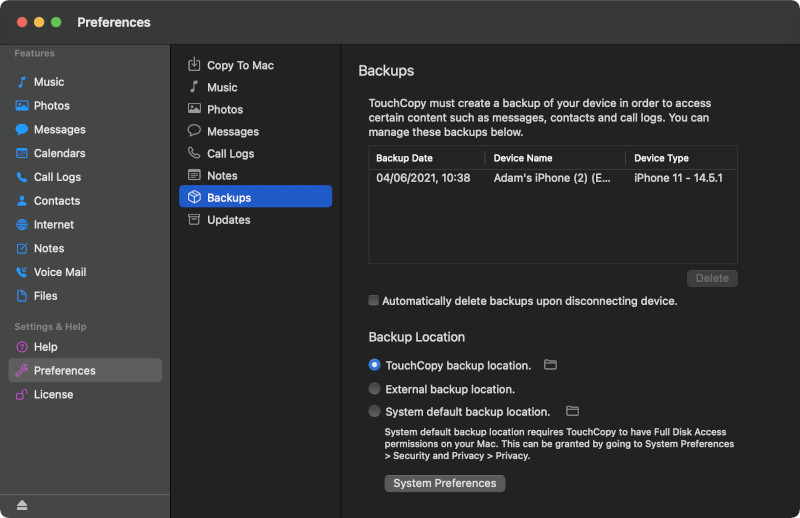Select Photos preferences pane
Image resolution: width=800 pixels, height=518 pixels.
pos(256,109)
